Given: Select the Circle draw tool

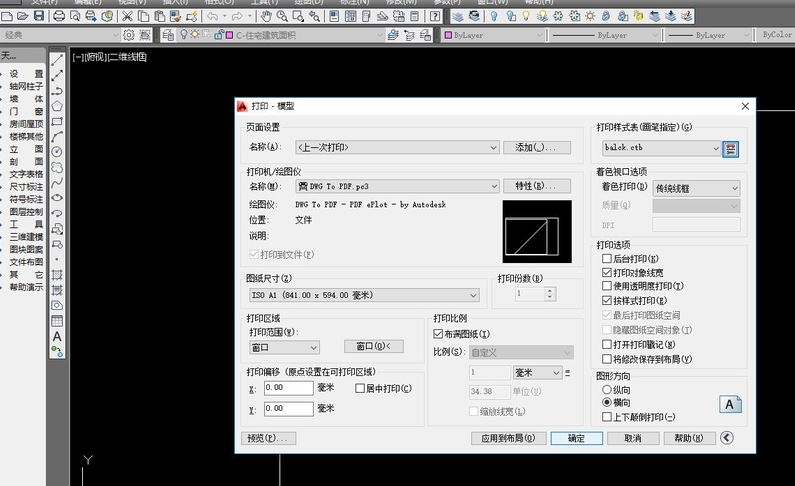Looking at the screenshot, I should pyautogui.click(x=57, y=152).
